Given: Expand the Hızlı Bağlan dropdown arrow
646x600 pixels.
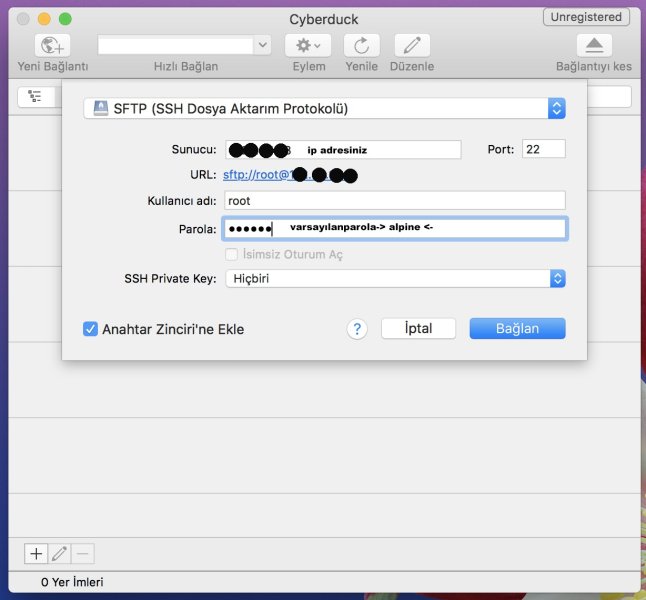Looking at the screenshot, I should click(262, 45).
